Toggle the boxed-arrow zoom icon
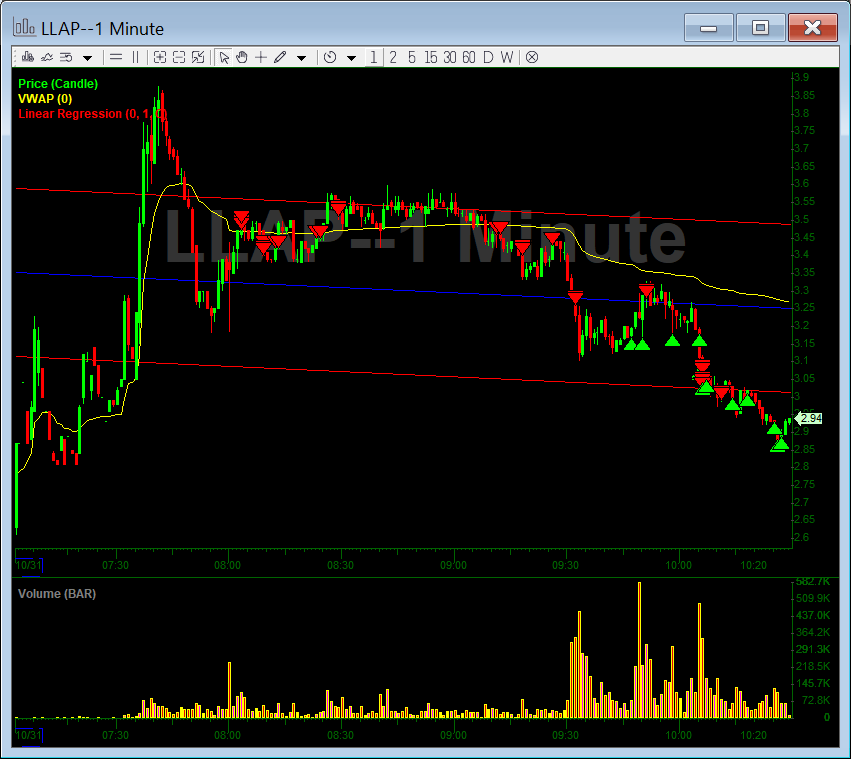Viewport: 851px width, 759px height. (196, 57)
